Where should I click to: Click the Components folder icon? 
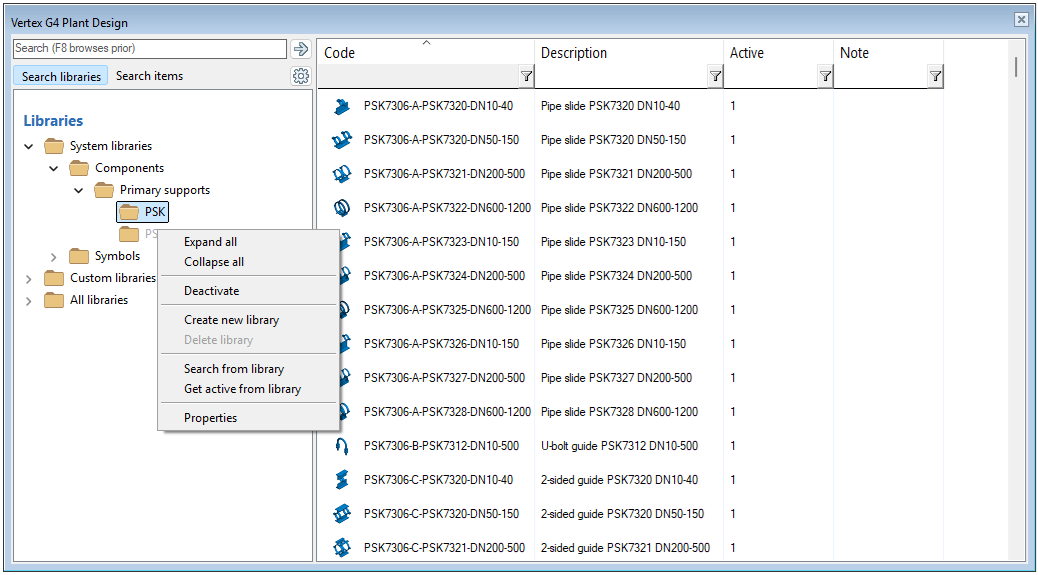(x=79, y=168)
